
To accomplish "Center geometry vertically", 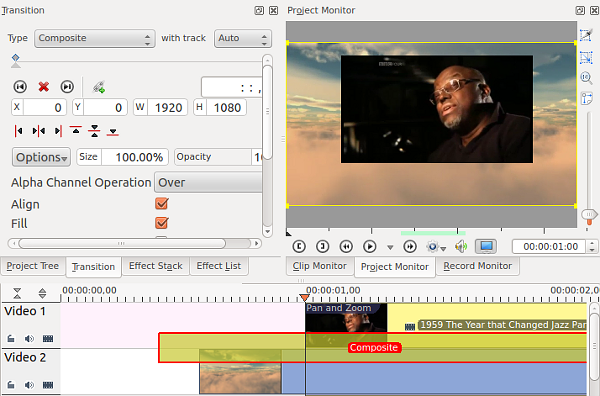I will (94, 131).
